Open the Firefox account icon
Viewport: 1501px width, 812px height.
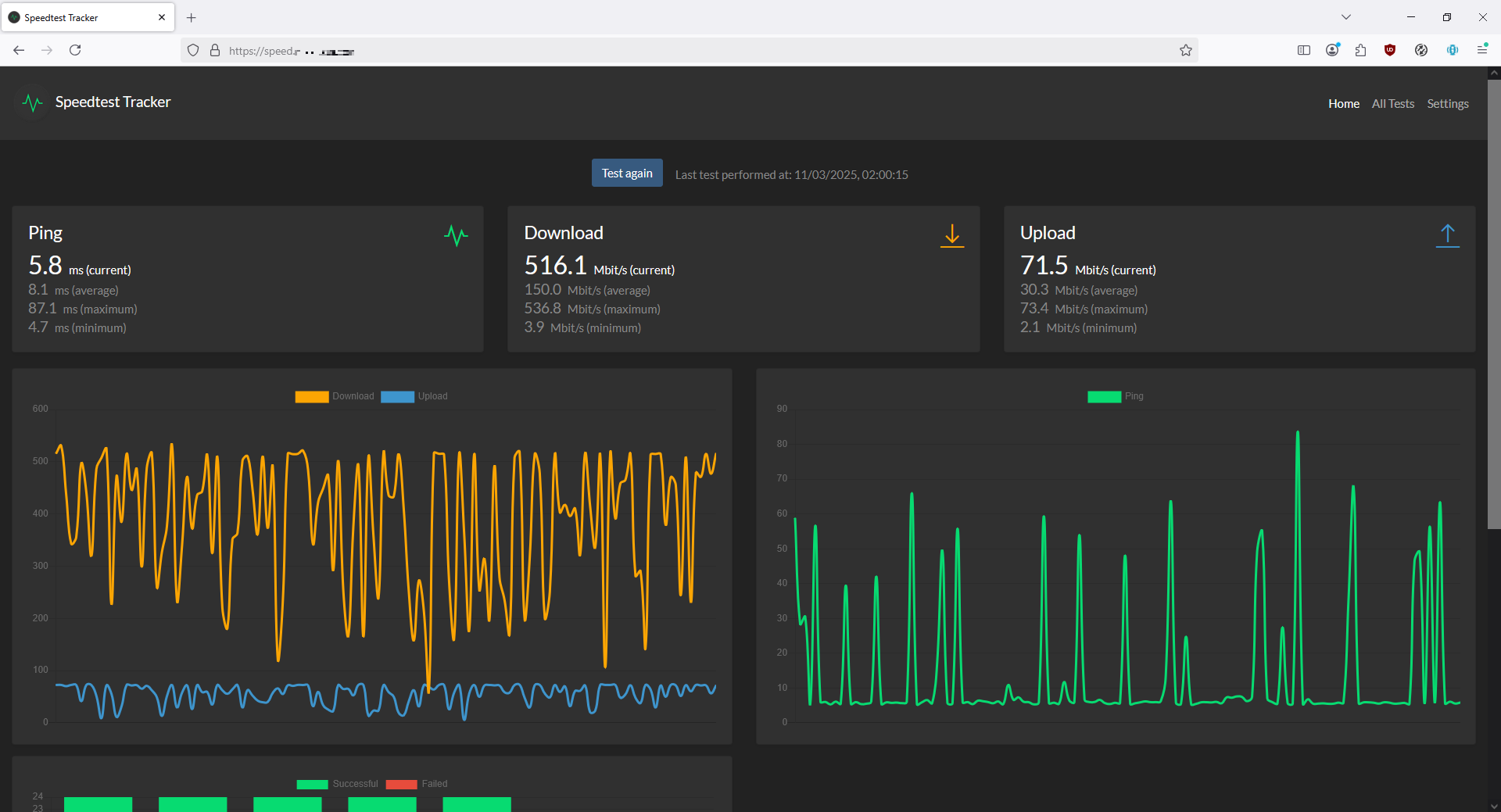click(x=1332, y=50)
